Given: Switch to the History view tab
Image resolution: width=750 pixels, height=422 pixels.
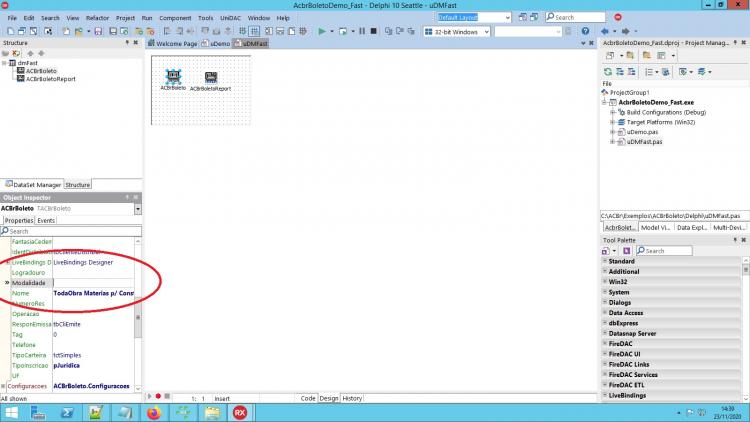Looking at the screenshot, I should pos(352,398).
